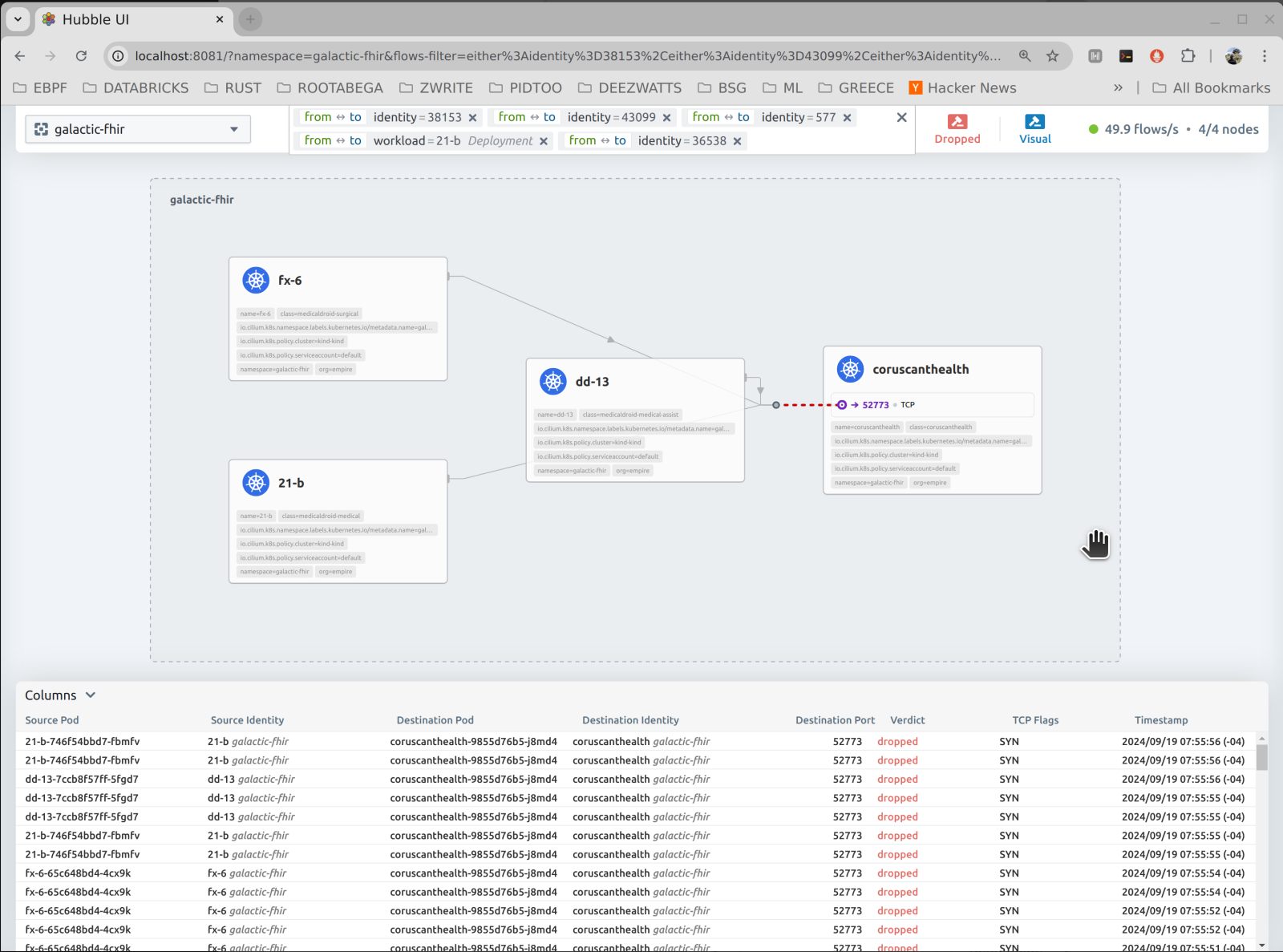The height and width of the screenshot is (952, 1283).
Task: Click the dd-13 Kubernetes wheel icon
Action: [x=553, y=381]
